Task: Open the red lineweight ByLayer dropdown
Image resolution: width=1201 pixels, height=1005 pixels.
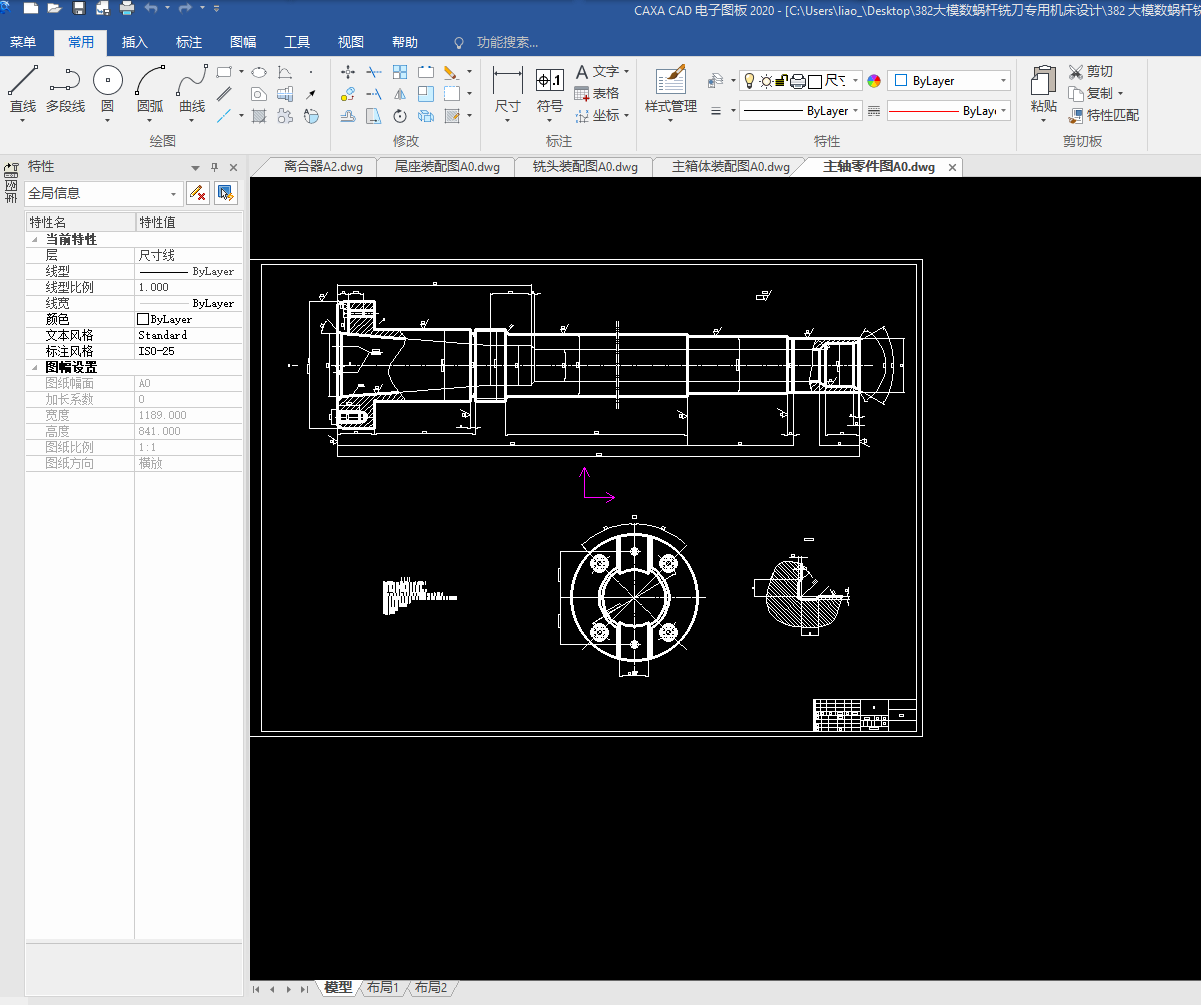Action: (x=949, y=111)
